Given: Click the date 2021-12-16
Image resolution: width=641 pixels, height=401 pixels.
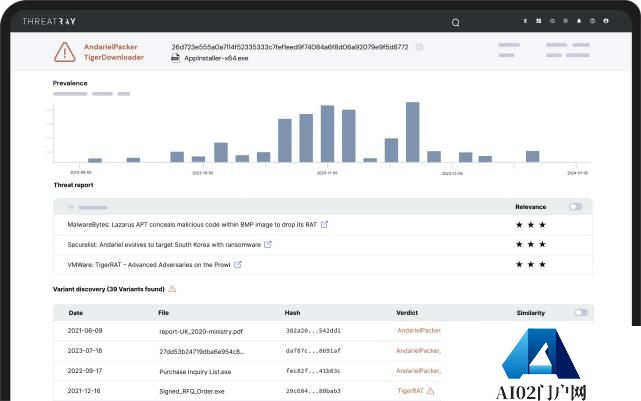Looking at the screenshot, I should point(84,390).
